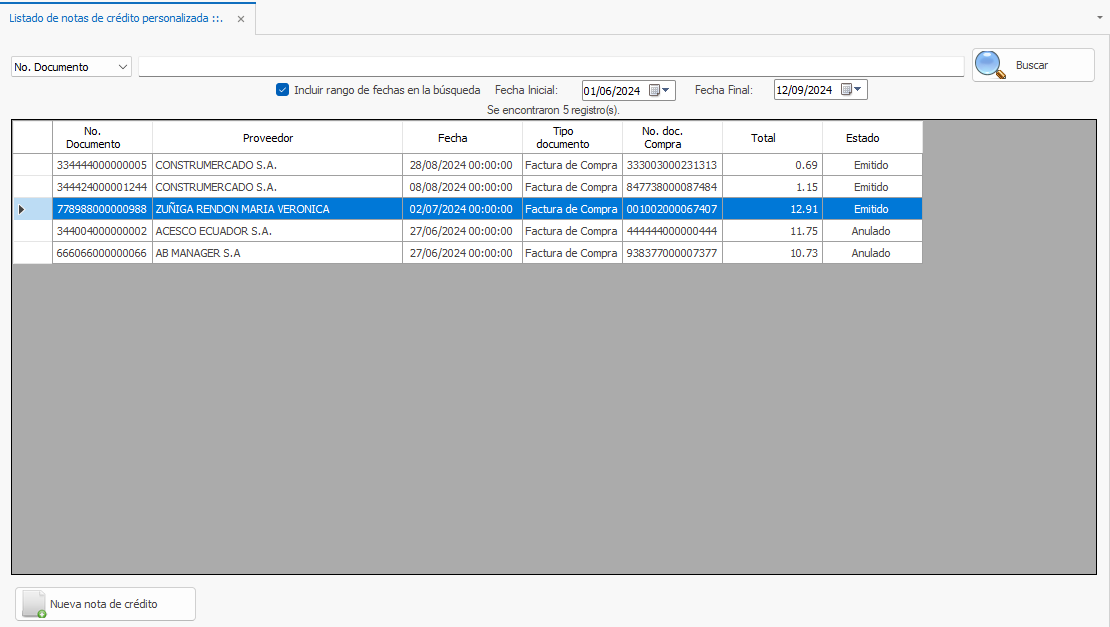Select the AB MANAGER S.A row
This screenshot has width=1110, height=627.
tap(215, 253)
